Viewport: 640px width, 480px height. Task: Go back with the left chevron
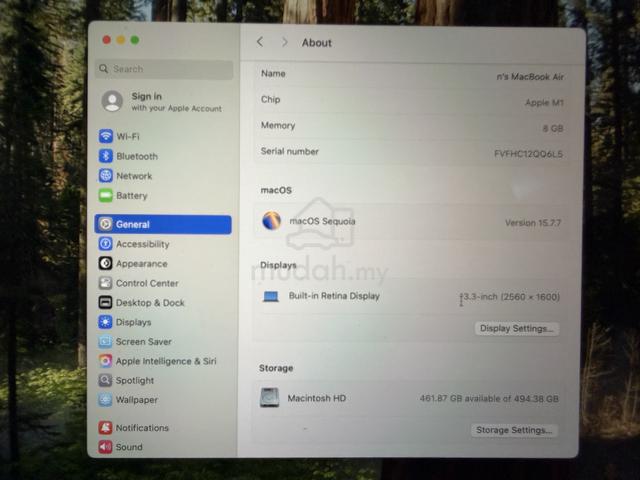[x=260, y=42]
